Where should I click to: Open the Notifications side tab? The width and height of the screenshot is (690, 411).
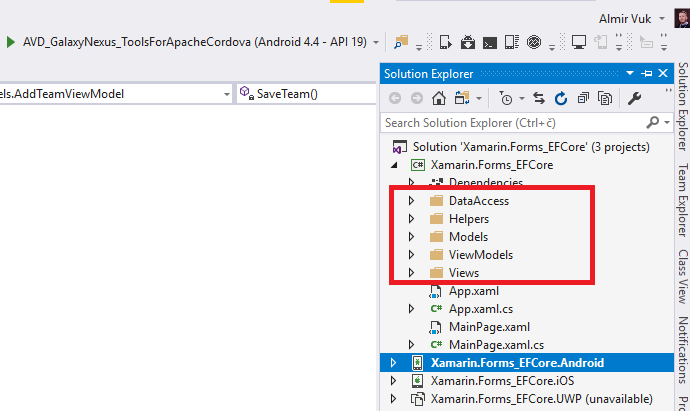pyautogui.click(x=683, y=350)
